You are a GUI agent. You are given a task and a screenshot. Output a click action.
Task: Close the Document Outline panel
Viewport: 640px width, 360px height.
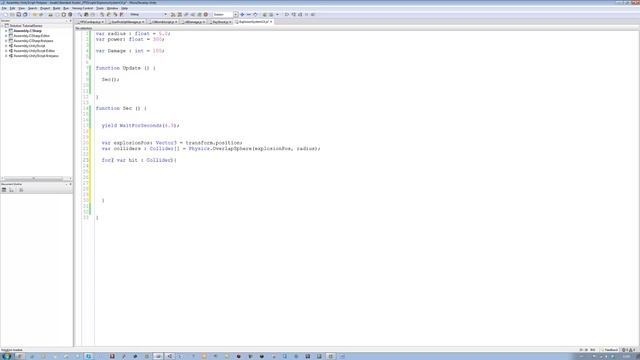coord(70,184)
